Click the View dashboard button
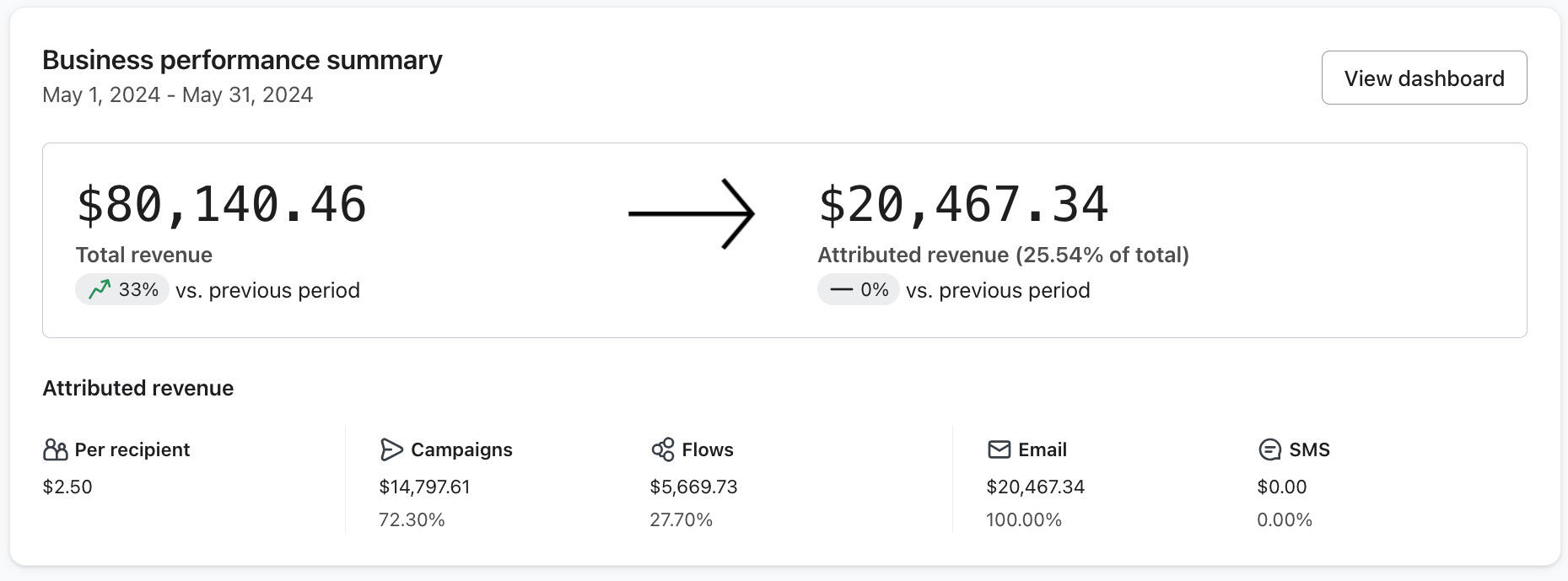This screenshot has height=581, width=1568. 1423,78
